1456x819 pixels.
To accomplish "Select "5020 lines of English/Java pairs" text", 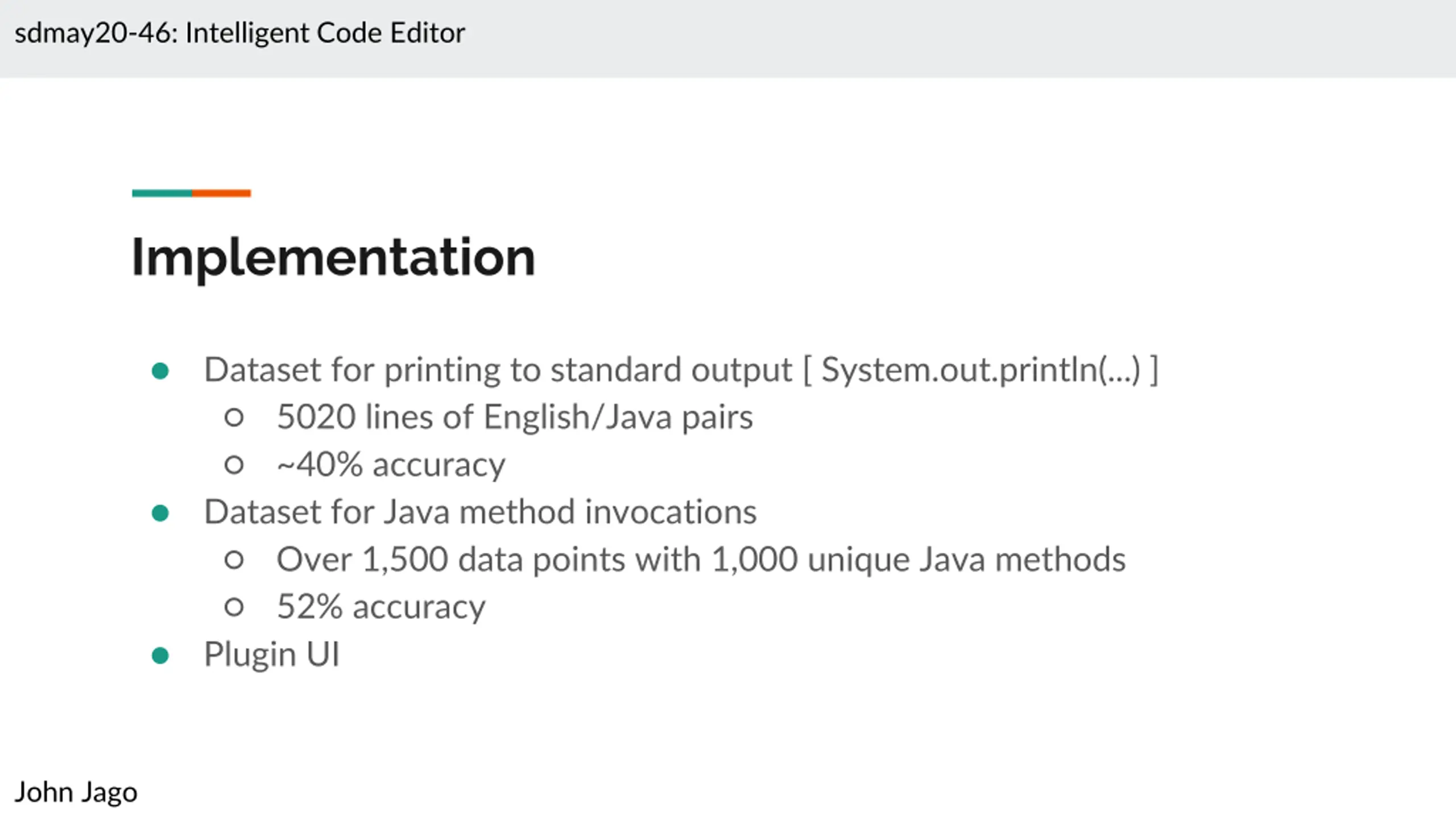I will [515, 417].
